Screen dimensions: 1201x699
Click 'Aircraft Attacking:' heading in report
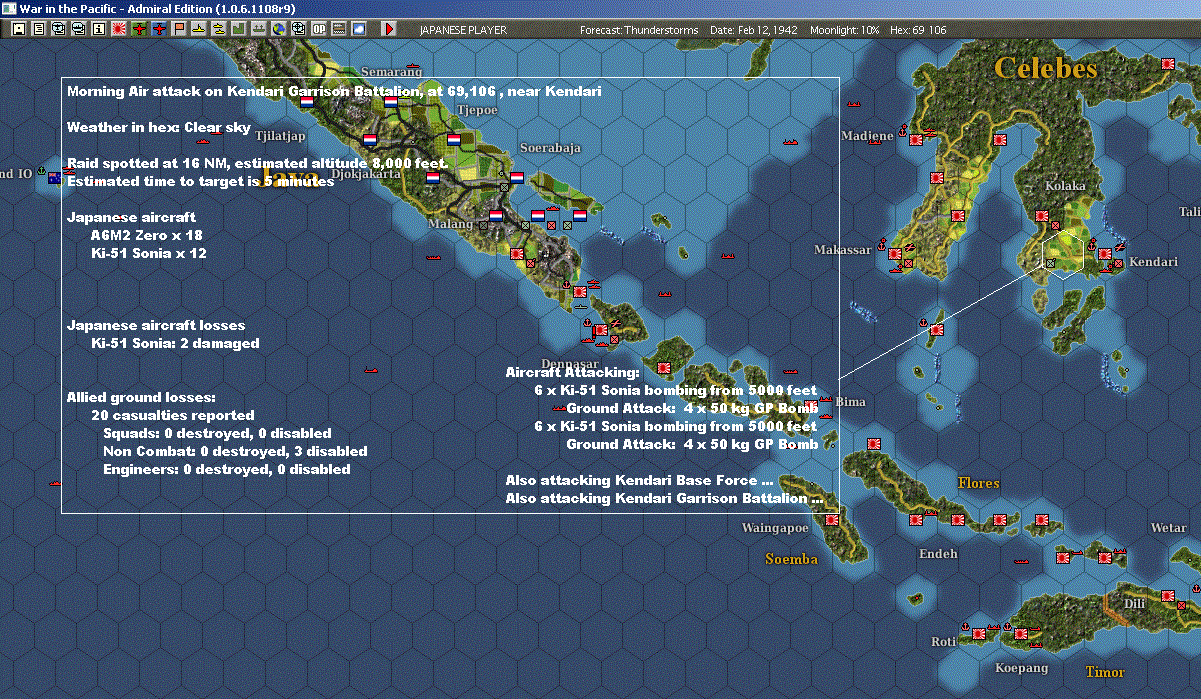(x=572, y=372)
